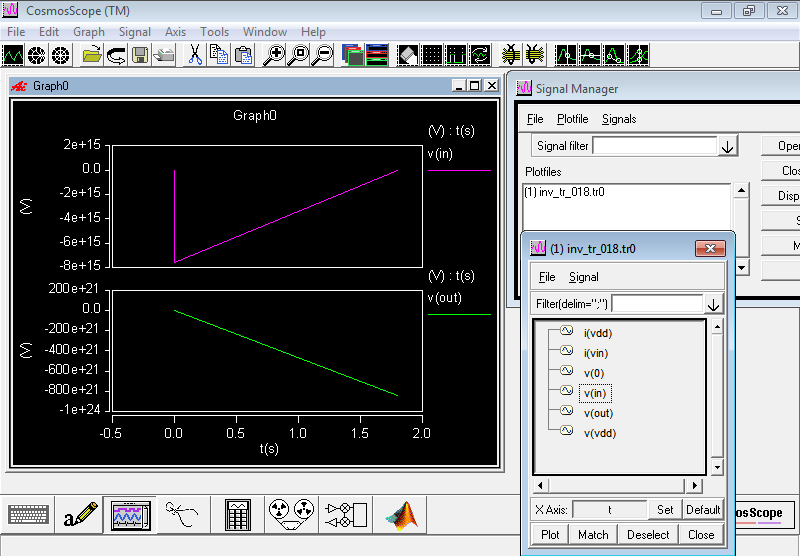
Task: Open the main Signal menu
Action: click(135, 32)
